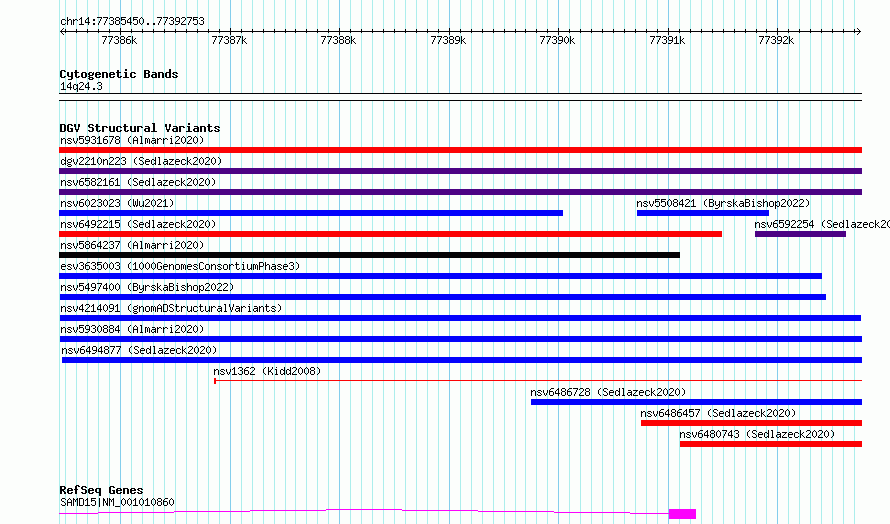The height and width of the screenshot is (524, 890).
Task: Select nsv6023023 (Wu2021) label
Action: tap(117, 203)
